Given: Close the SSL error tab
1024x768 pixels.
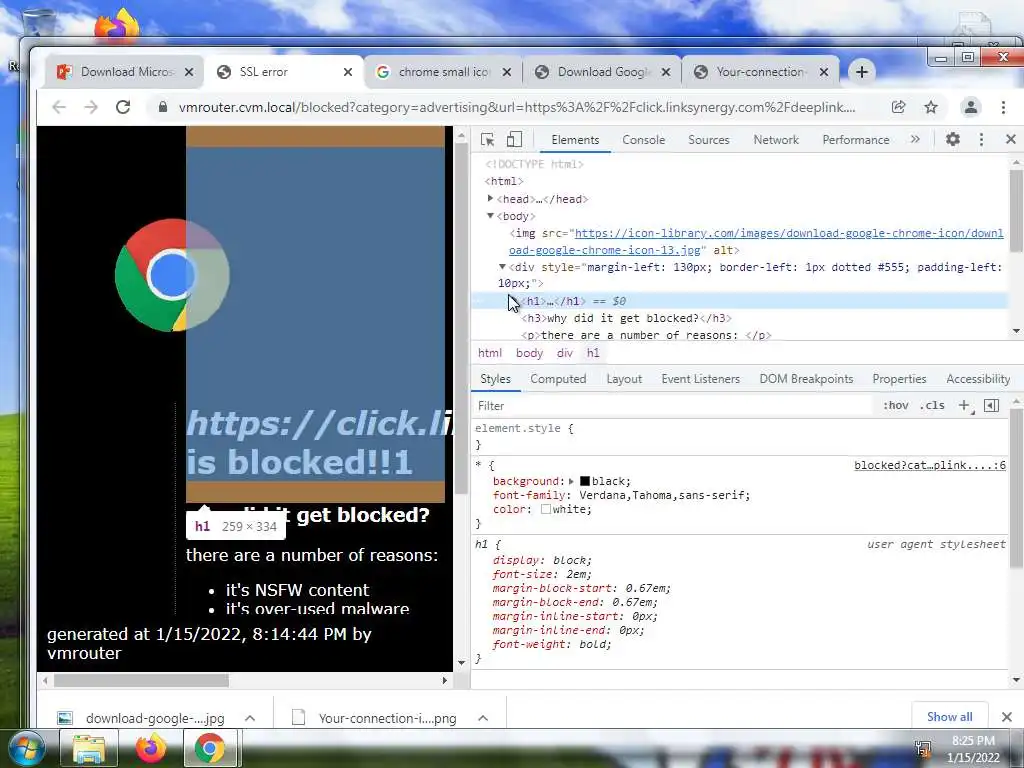Looking at the screenshot, I should [x=348, y=72].
